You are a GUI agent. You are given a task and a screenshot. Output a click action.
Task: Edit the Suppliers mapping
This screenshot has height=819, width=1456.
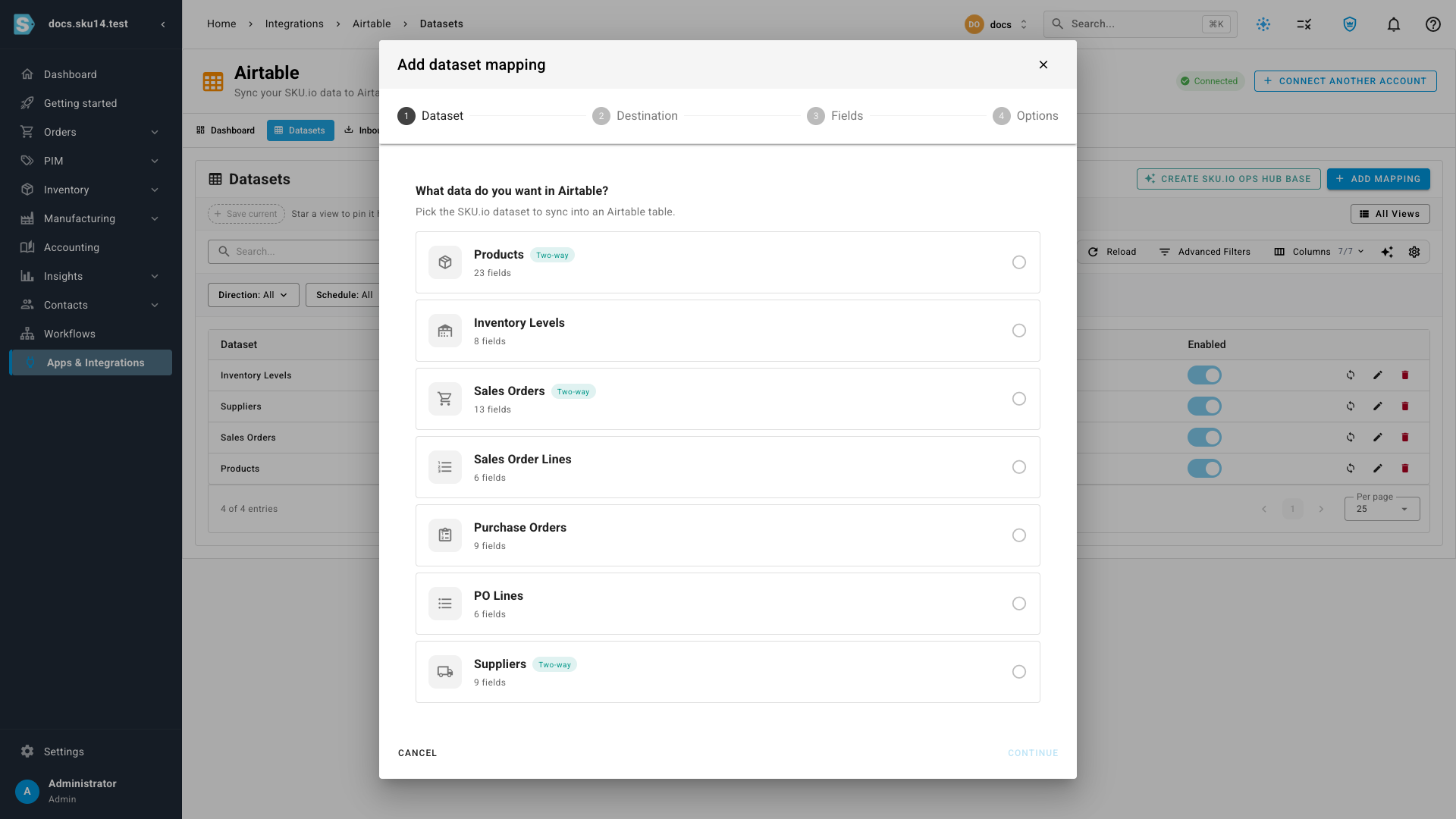click(x=1378, y=406)
